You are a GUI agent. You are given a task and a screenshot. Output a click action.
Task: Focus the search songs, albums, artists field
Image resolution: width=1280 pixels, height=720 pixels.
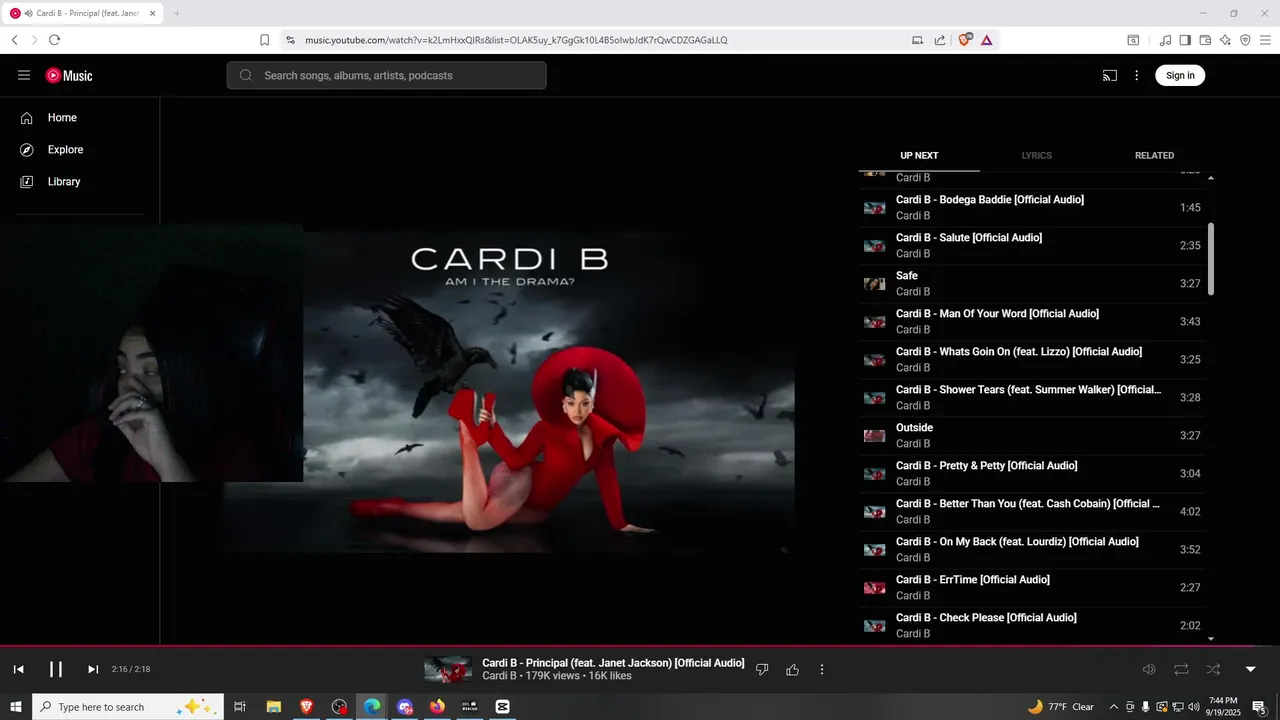(387, 75)
